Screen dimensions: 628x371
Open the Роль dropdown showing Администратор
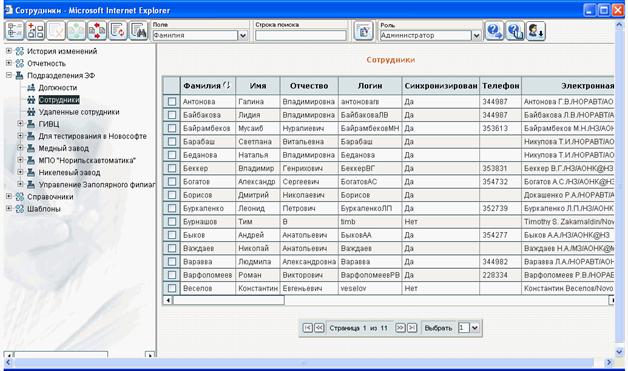coord(476,35)
